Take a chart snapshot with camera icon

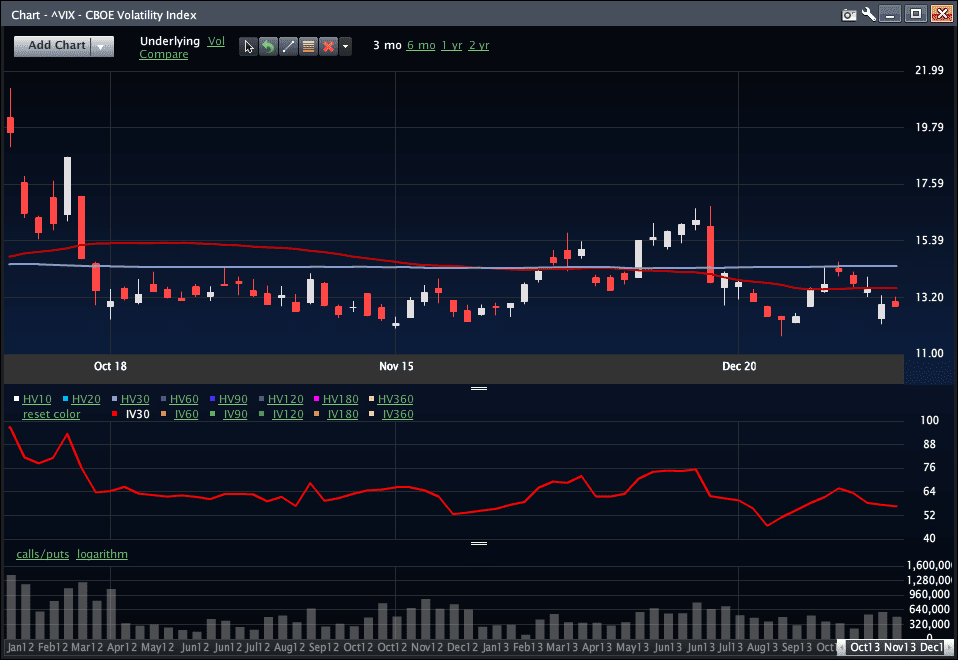[x=849, y=14]
